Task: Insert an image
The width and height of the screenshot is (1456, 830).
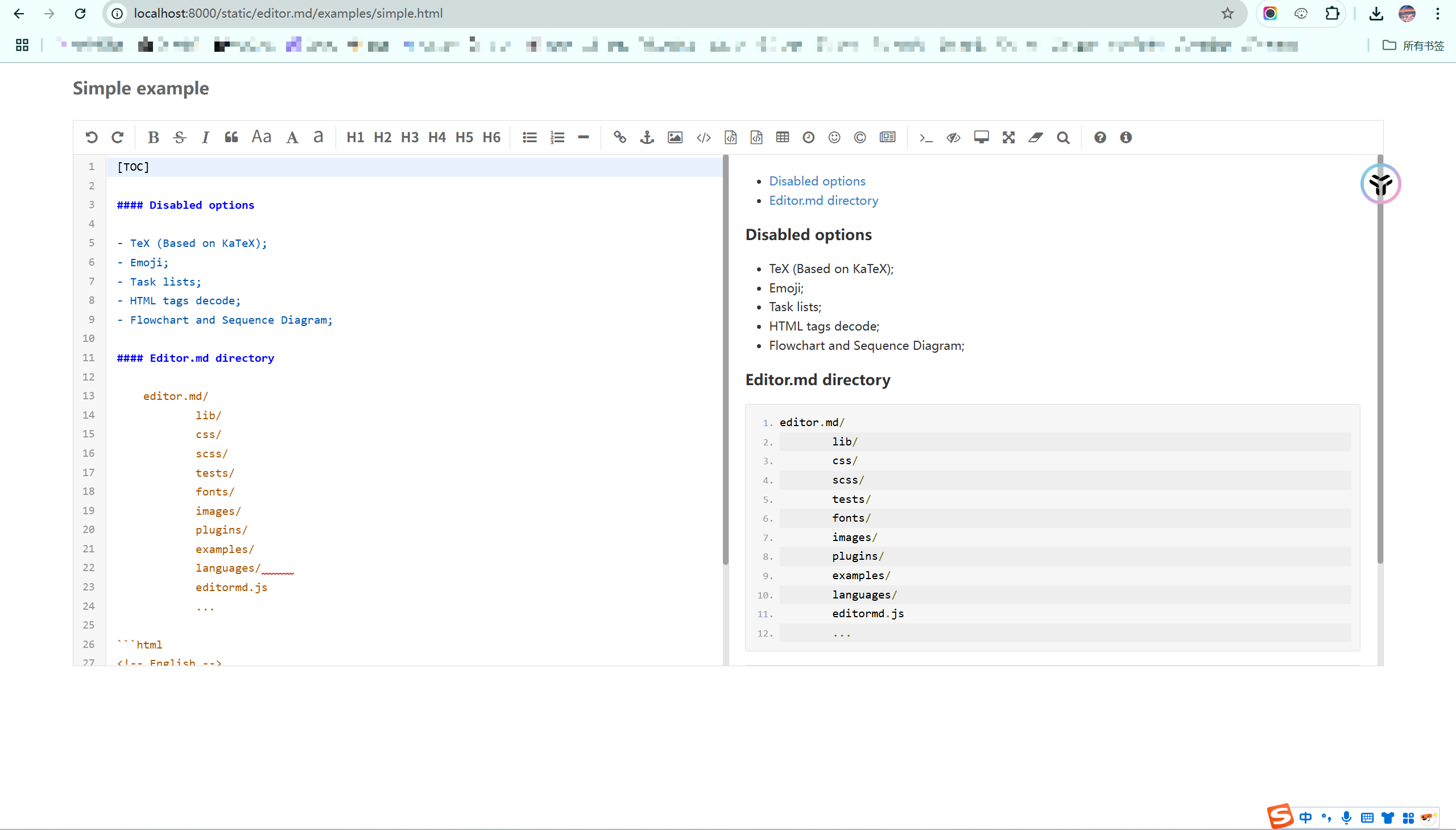Action: click(x=673, y=137)
